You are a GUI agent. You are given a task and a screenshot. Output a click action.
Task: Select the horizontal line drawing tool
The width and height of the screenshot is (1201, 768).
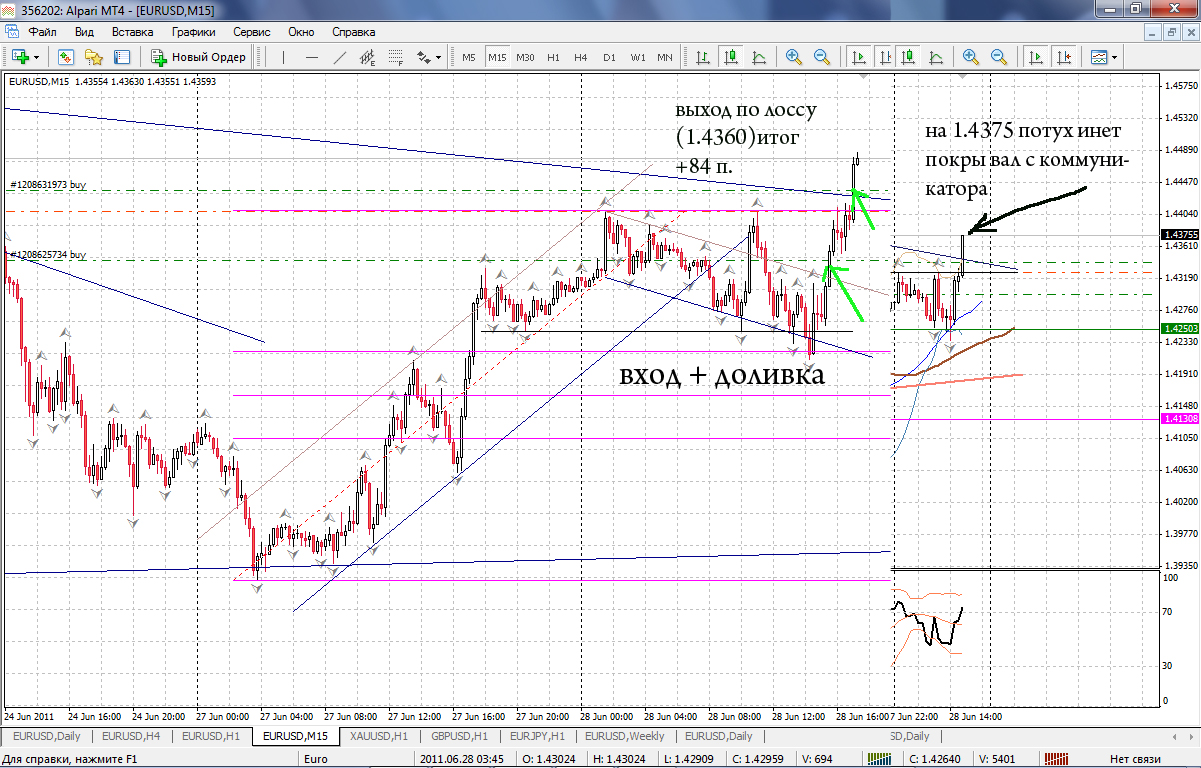tap(312, 57)
